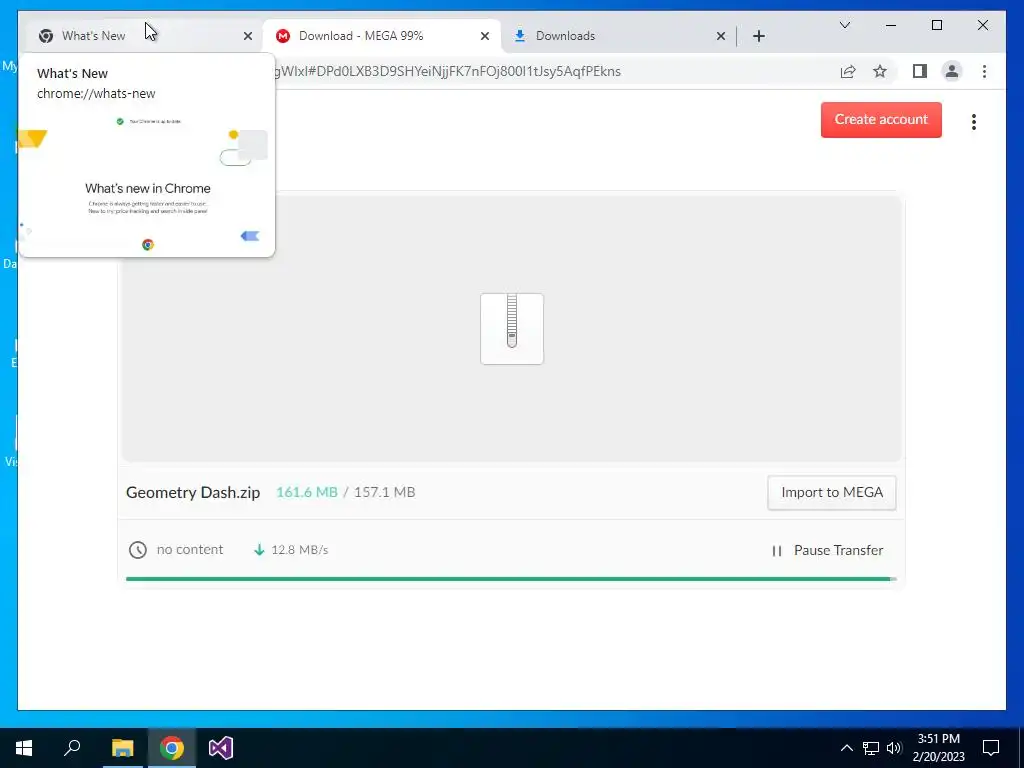
Task: Open the Downloads tab
Action: (x=618, y=36)
